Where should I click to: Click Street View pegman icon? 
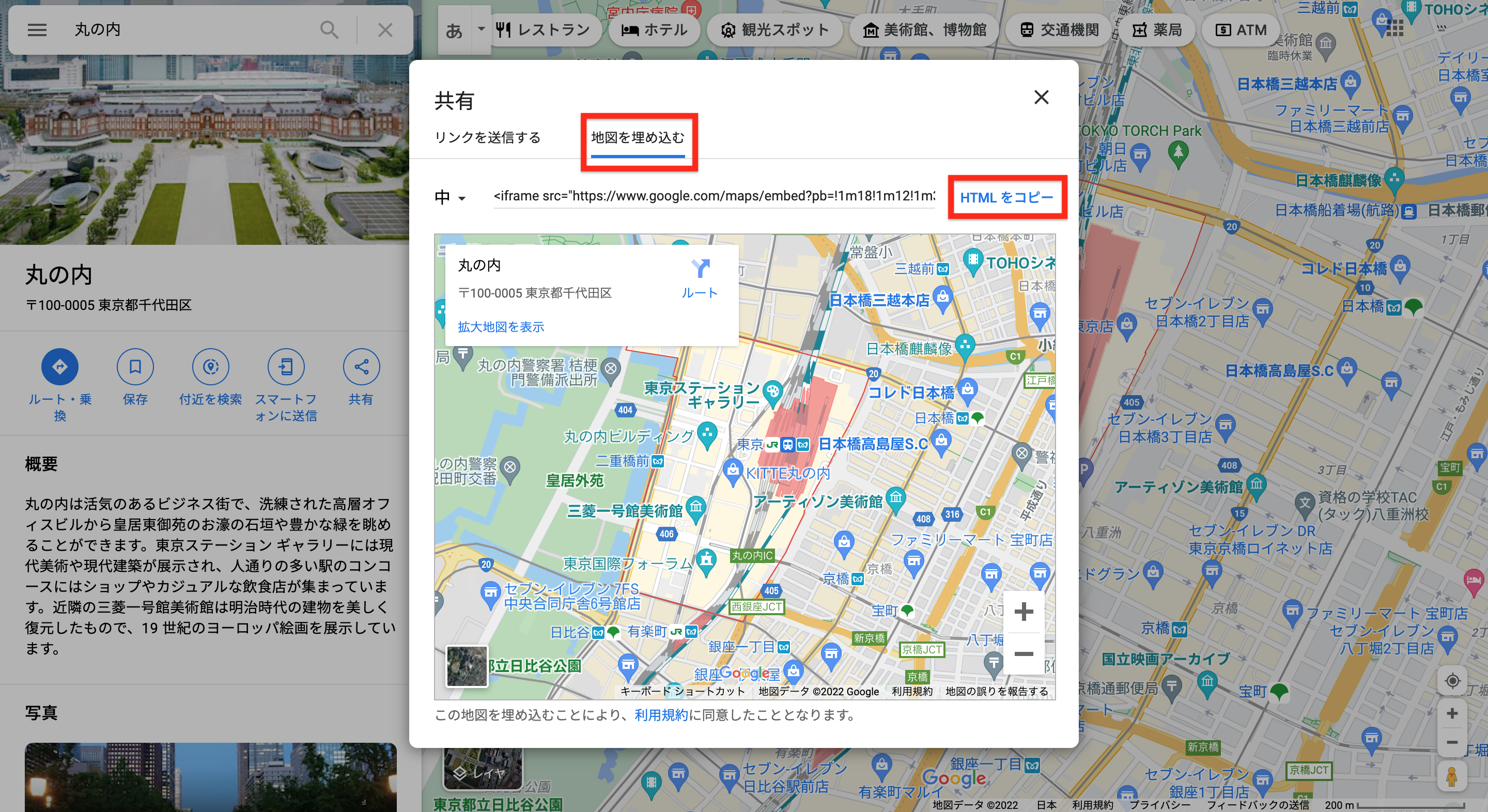coord(1452,776)
